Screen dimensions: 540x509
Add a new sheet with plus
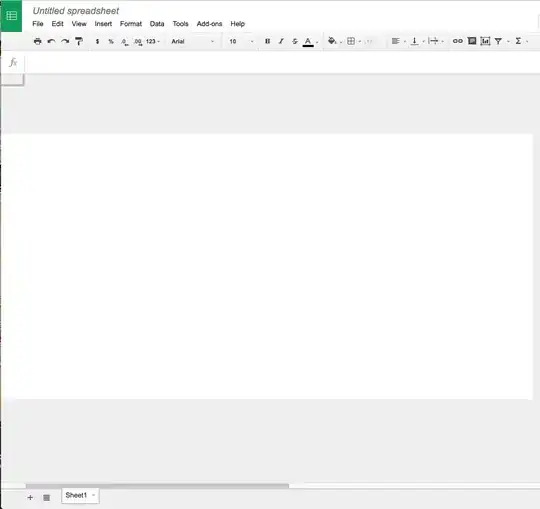(x=30, y=497)
